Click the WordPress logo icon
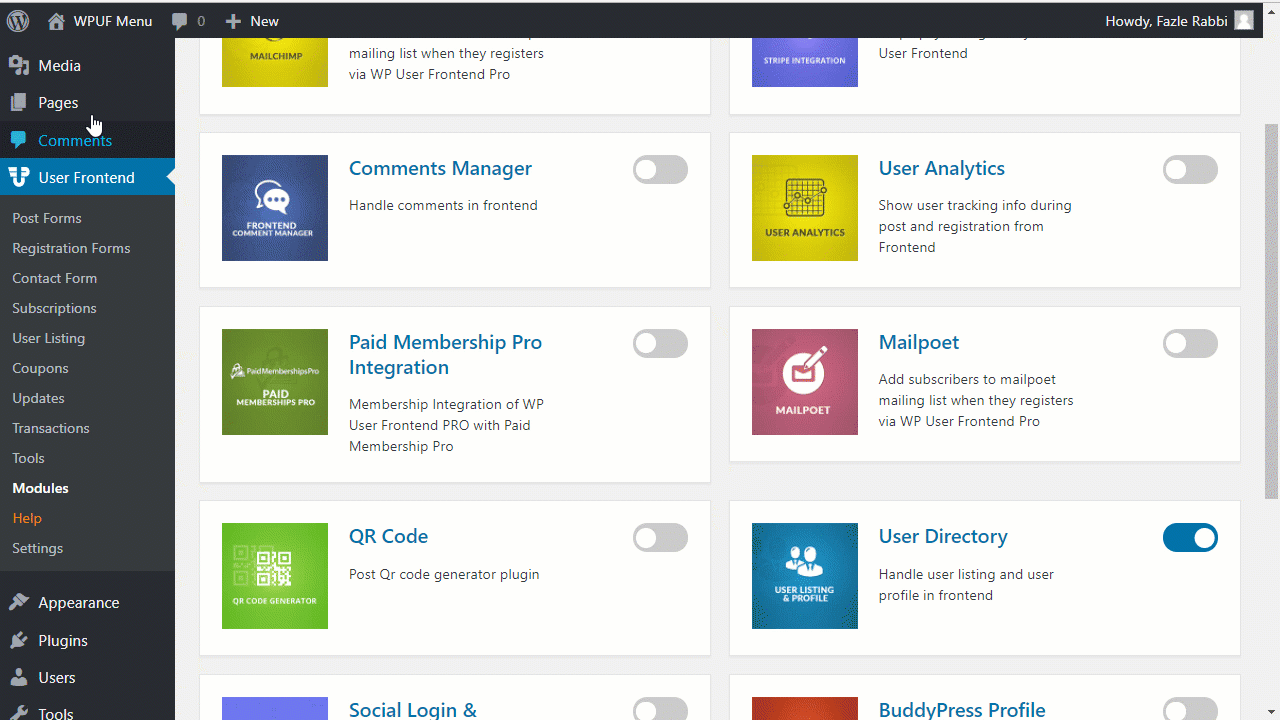 [x=18, y=20]
